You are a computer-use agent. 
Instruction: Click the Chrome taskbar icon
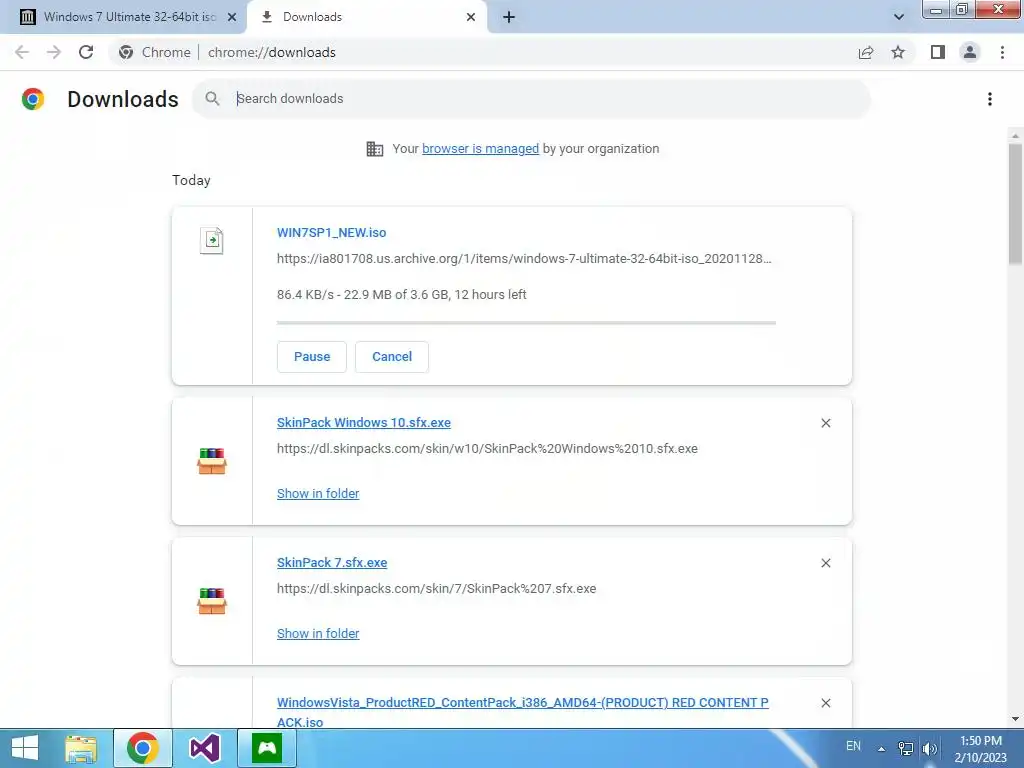tap(143, 748)
